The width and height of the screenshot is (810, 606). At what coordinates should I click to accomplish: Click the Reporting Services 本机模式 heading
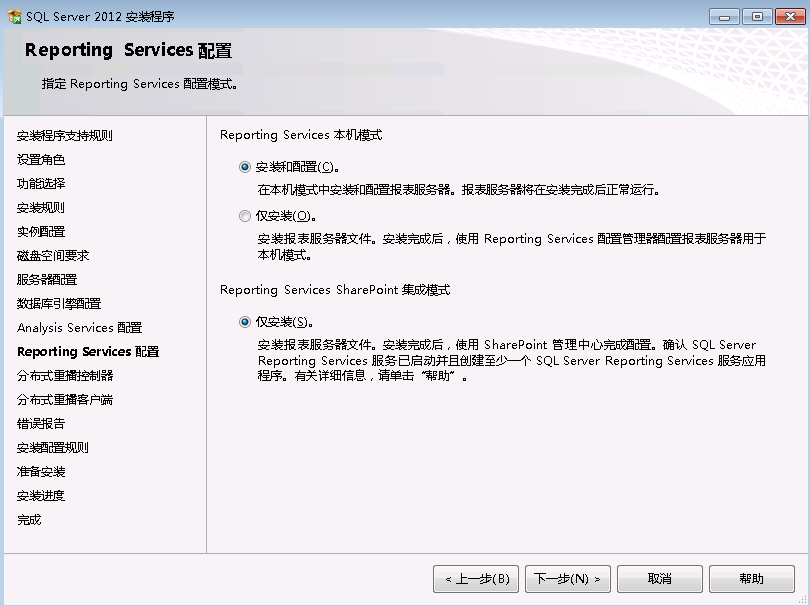coord(301,135)
